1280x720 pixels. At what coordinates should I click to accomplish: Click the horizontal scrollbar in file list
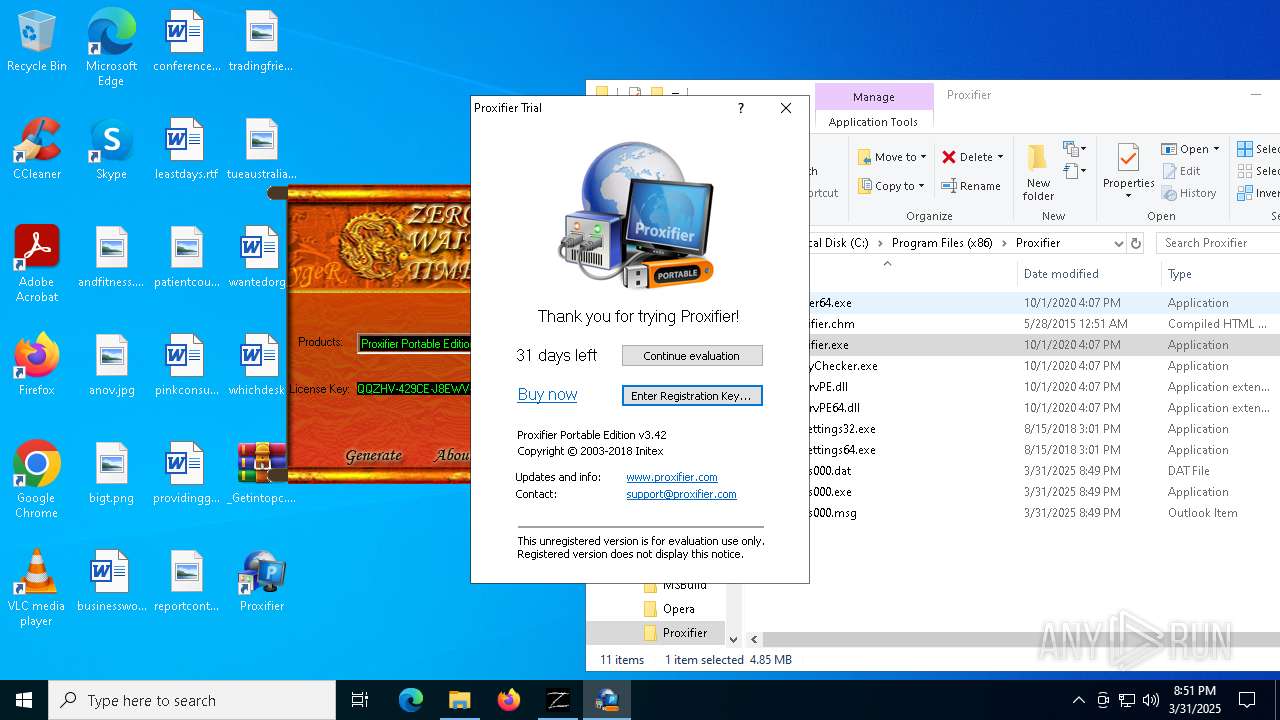1020,639
